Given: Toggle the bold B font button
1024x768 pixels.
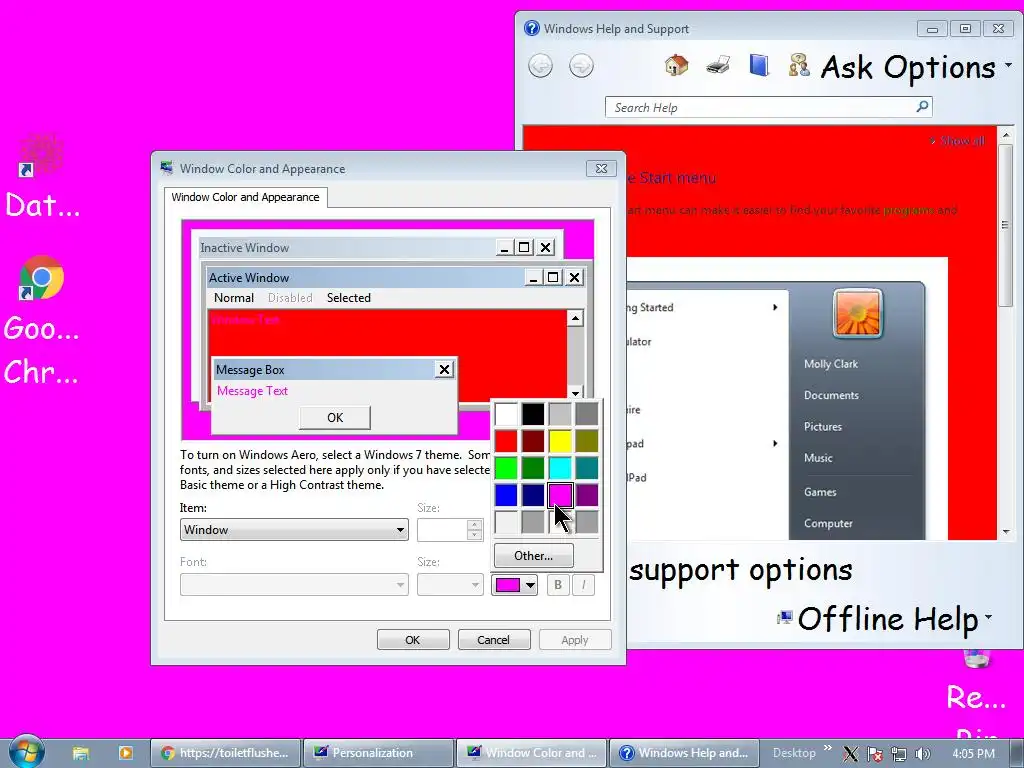Looking at the screenshot, I should point(558,584).
